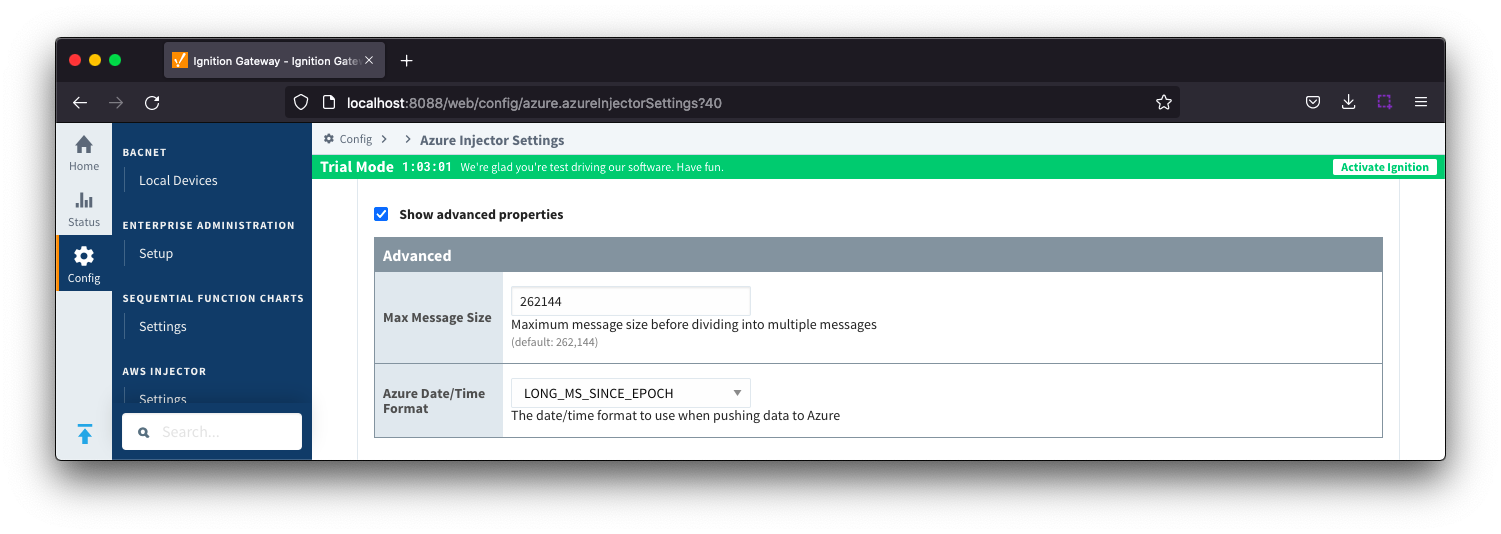Open the Firefox downloads panel
This screenshot has height=534, width=1501.
click(1348, 102)
